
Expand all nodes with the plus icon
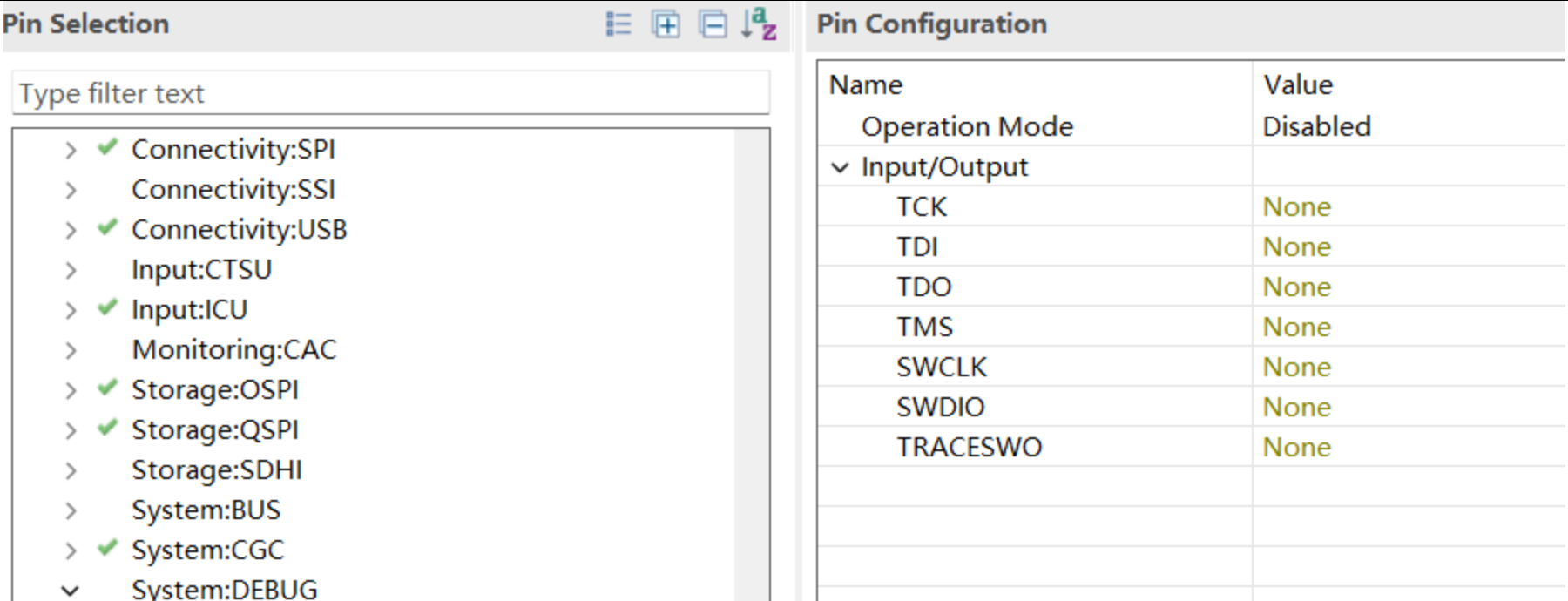coord(666,24)
